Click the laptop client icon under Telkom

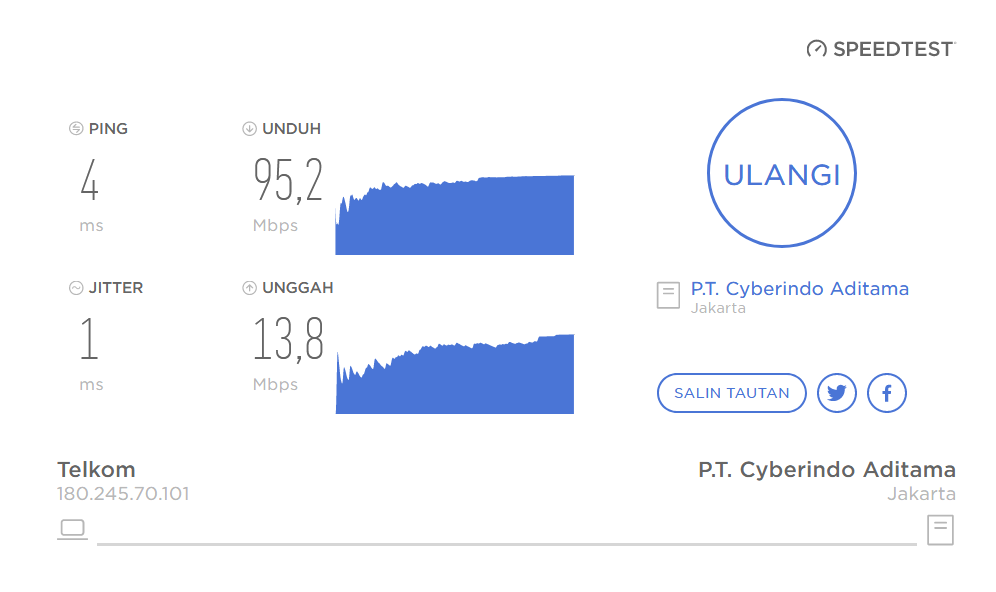(x=72, y=529)
